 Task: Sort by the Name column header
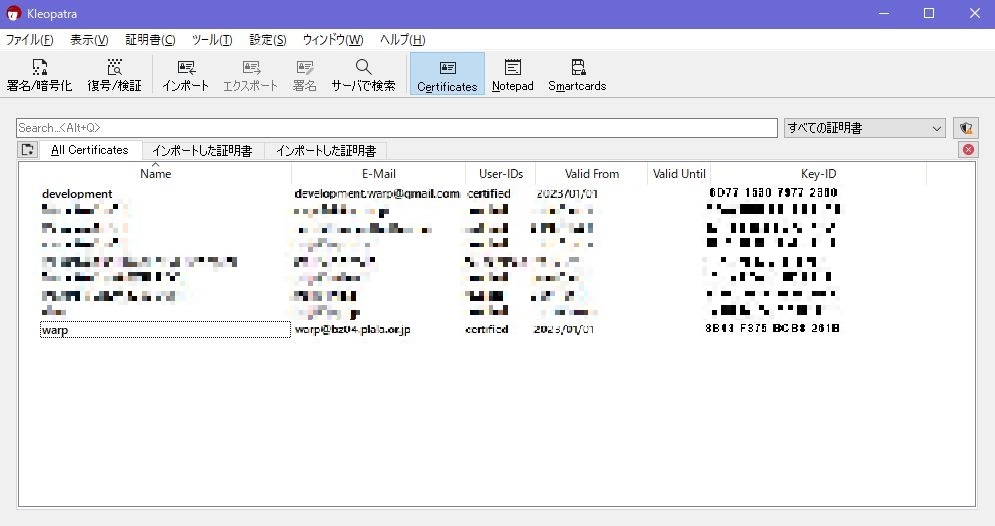pyautogui.click(x=155, y=174)
